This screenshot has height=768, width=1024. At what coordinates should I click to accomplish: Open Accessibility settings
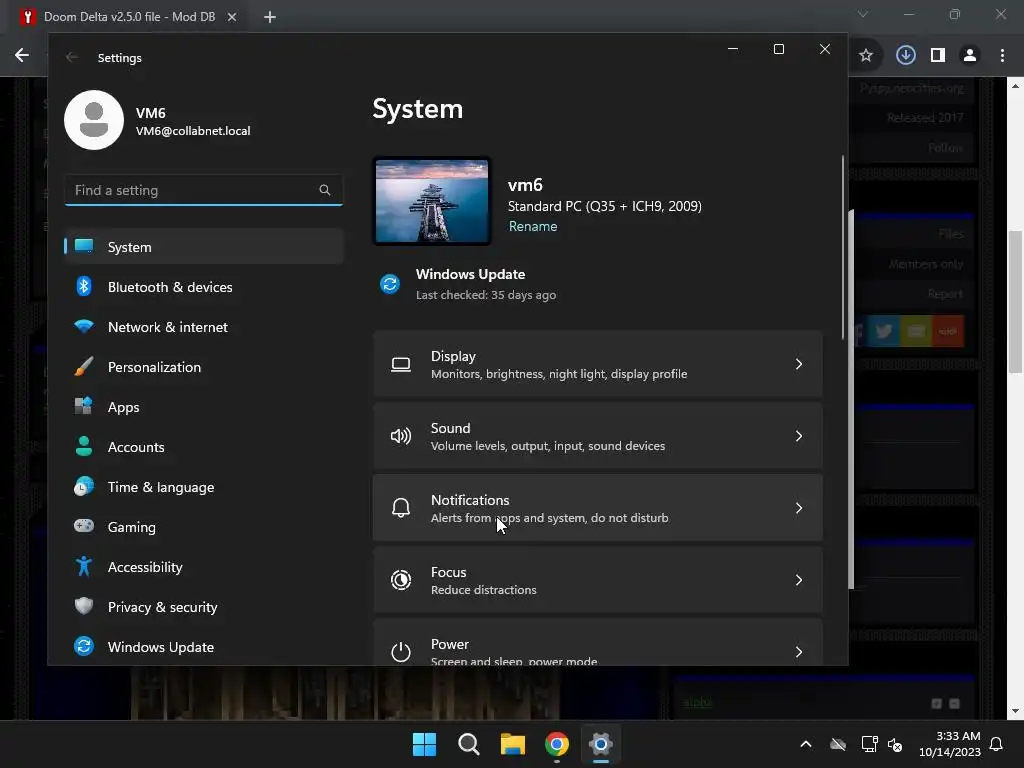[204, 566]
